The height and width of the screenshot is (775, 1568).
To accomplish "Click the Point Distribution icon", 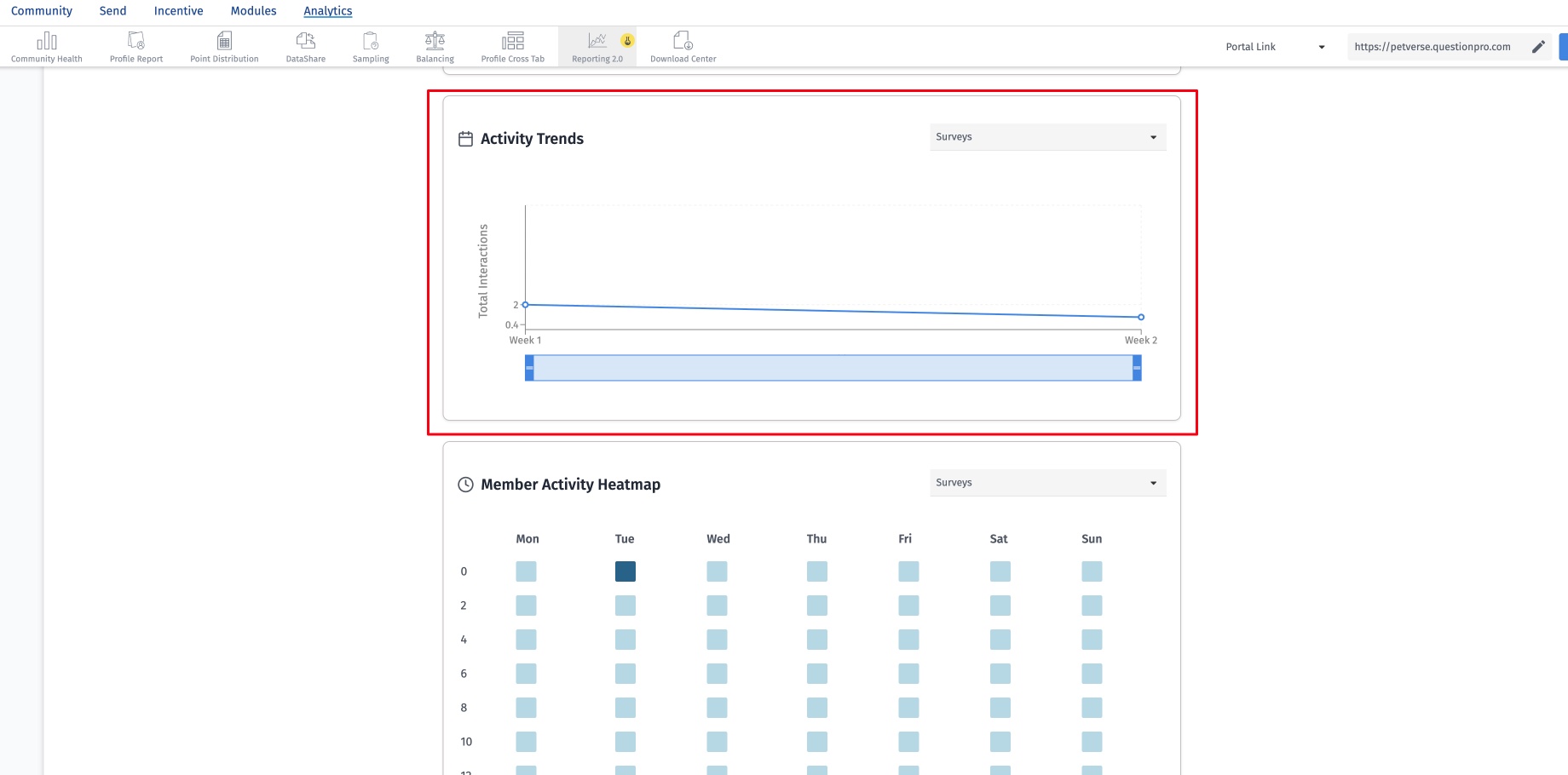I will coord(224,42).
